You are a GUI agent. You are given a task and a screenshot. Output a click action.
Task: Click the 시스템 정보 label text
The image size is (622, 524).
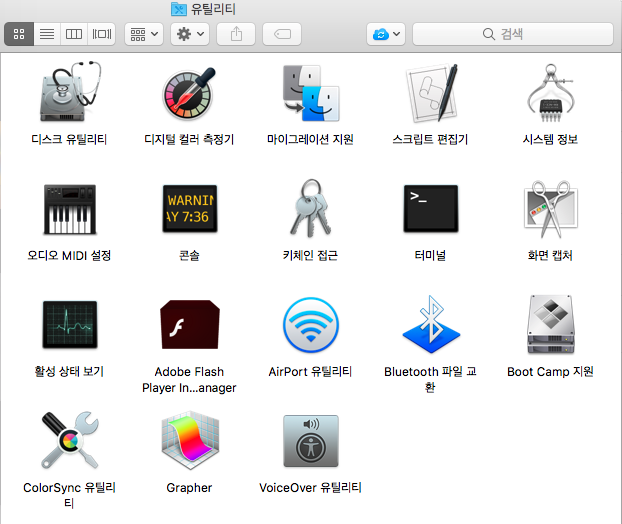550,139
